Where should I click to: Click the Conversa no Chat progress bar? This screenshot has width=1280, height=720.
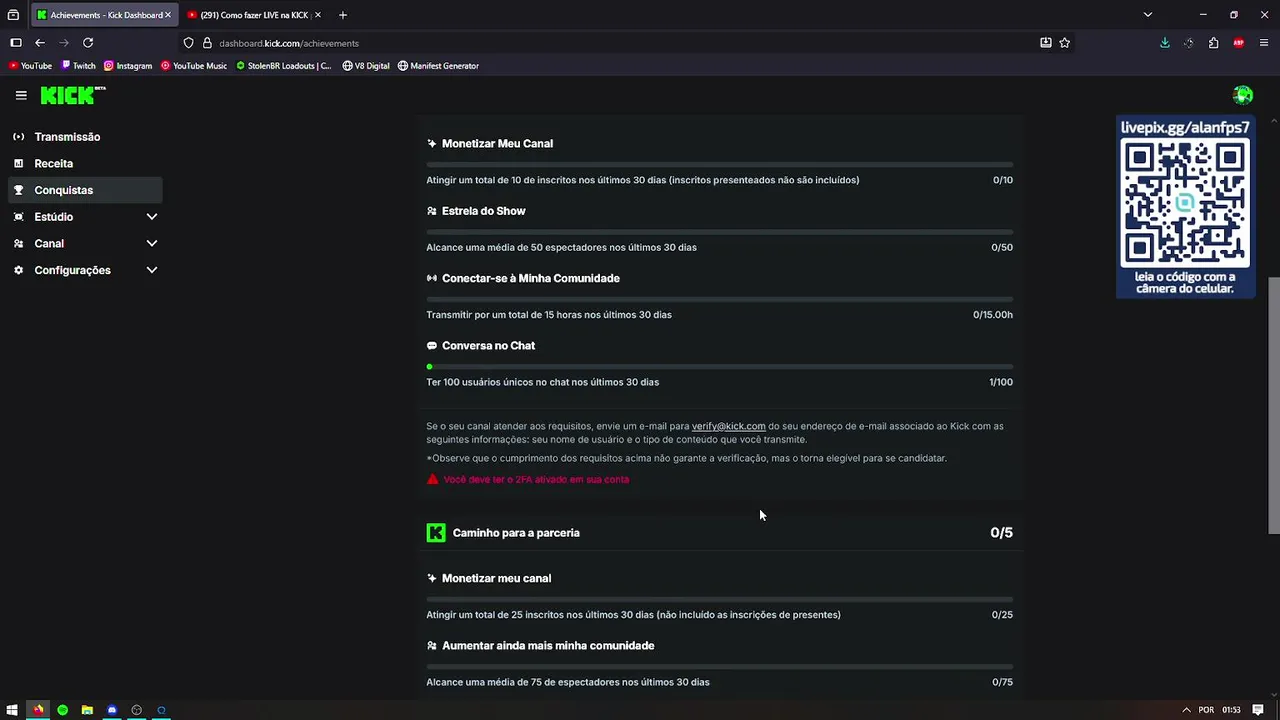click(719, 367)
